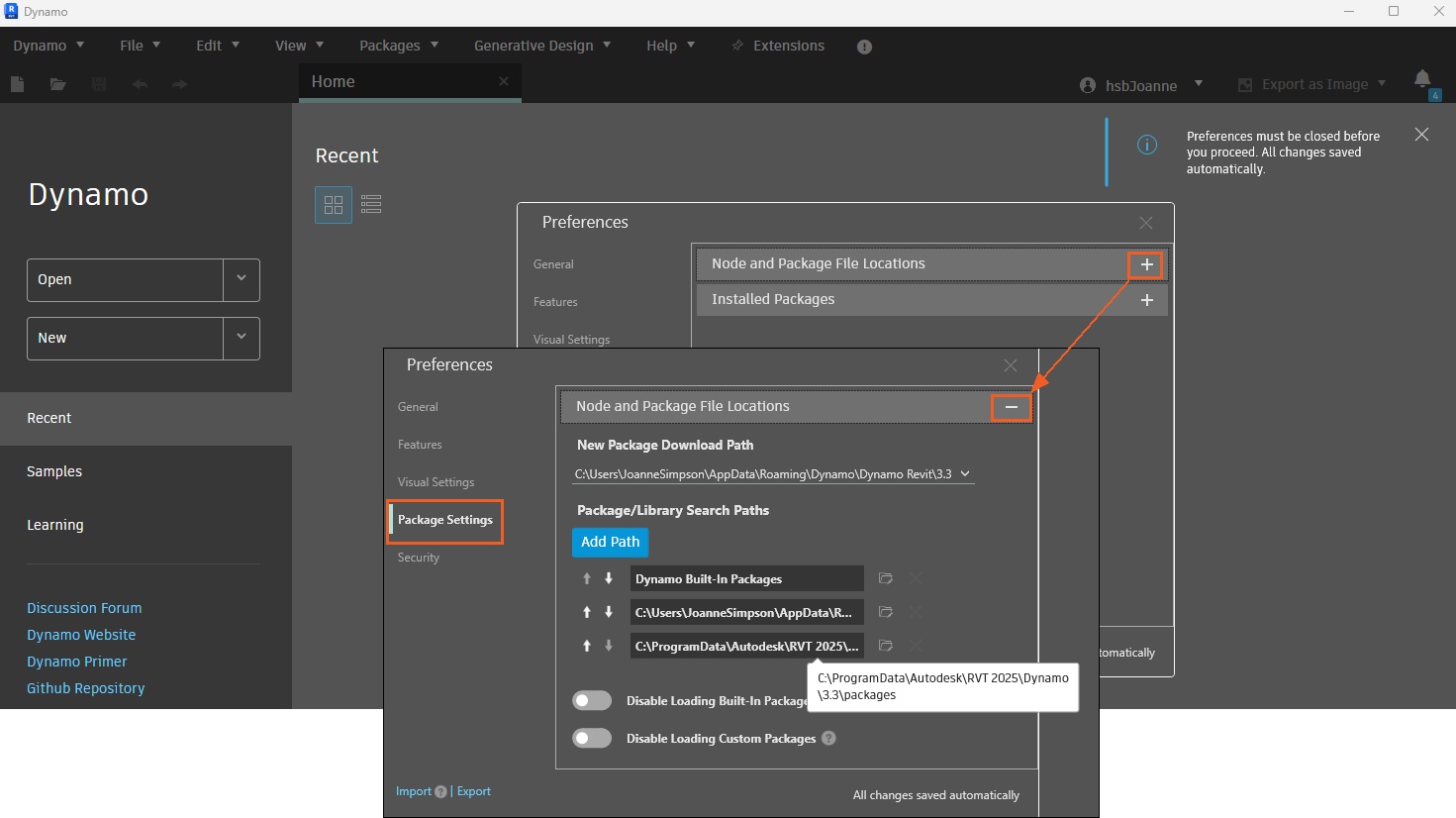Image resolution: width=1456 pixels, height=818 pixels.
Task: Open the Discussion Forum link
Action: [x=84, y=608]
